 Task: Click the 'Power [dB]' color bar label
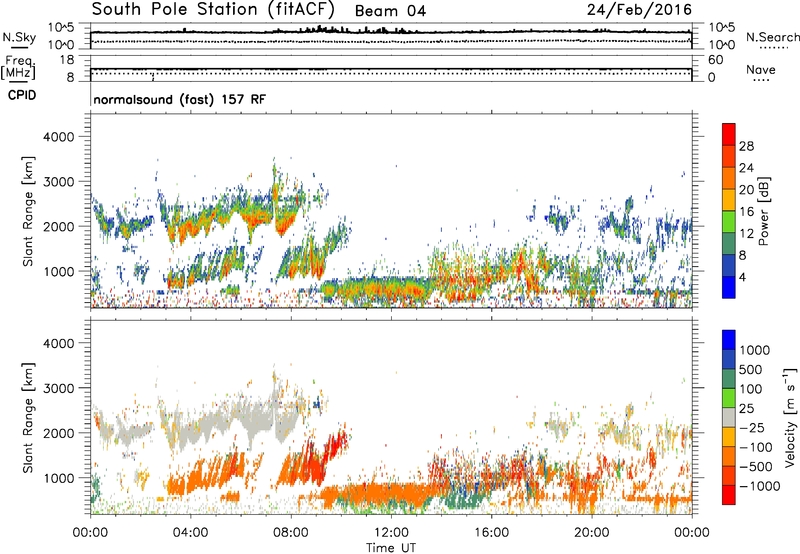click(763, 212)
